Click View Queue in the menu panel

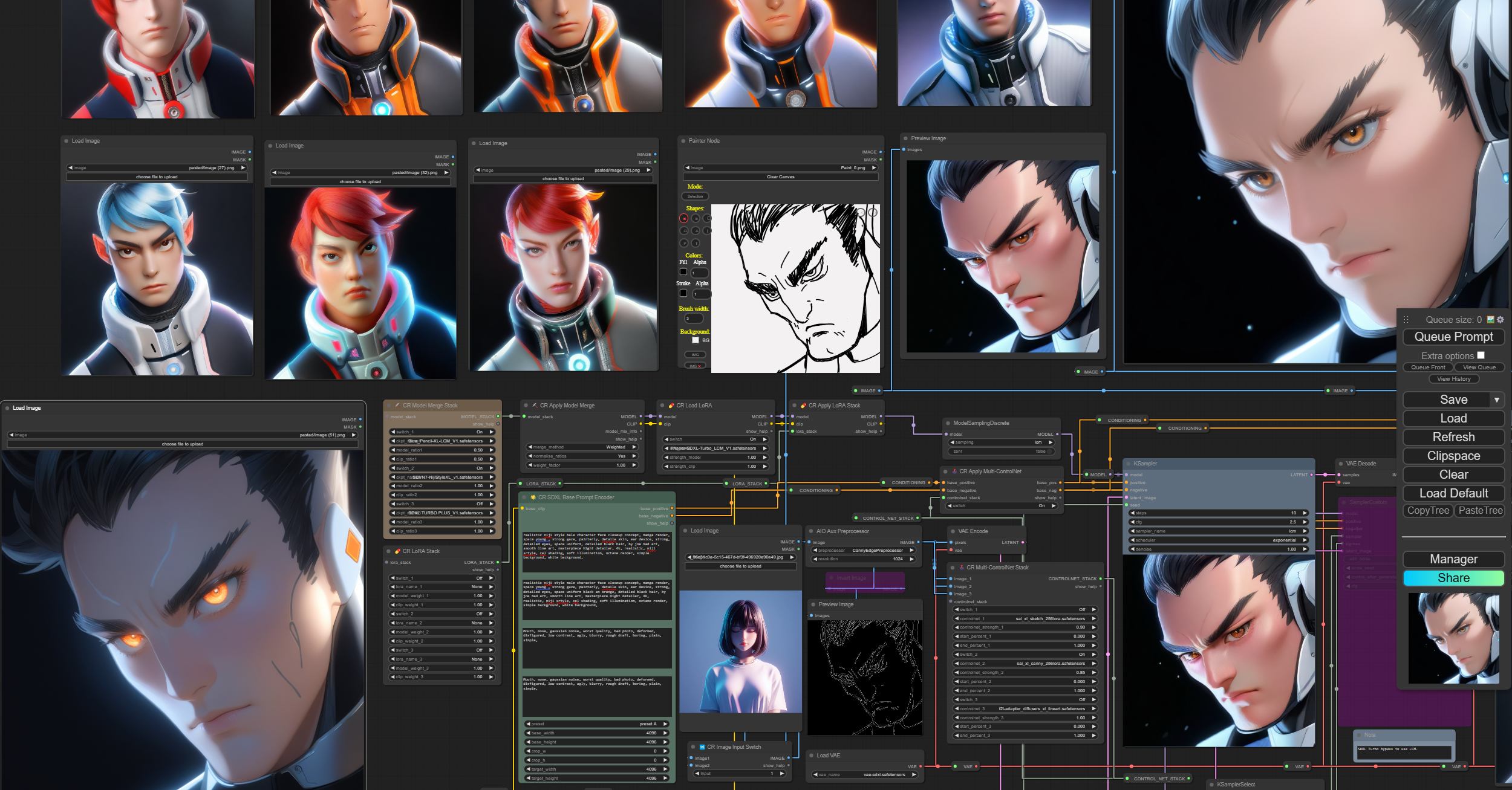[1479, 367]
